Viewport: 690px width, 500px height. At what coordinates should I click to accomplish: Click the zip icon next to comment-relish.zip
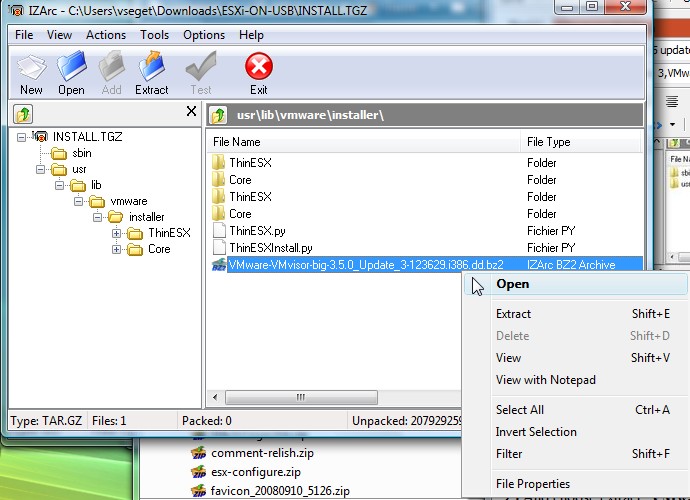(199, 452)
